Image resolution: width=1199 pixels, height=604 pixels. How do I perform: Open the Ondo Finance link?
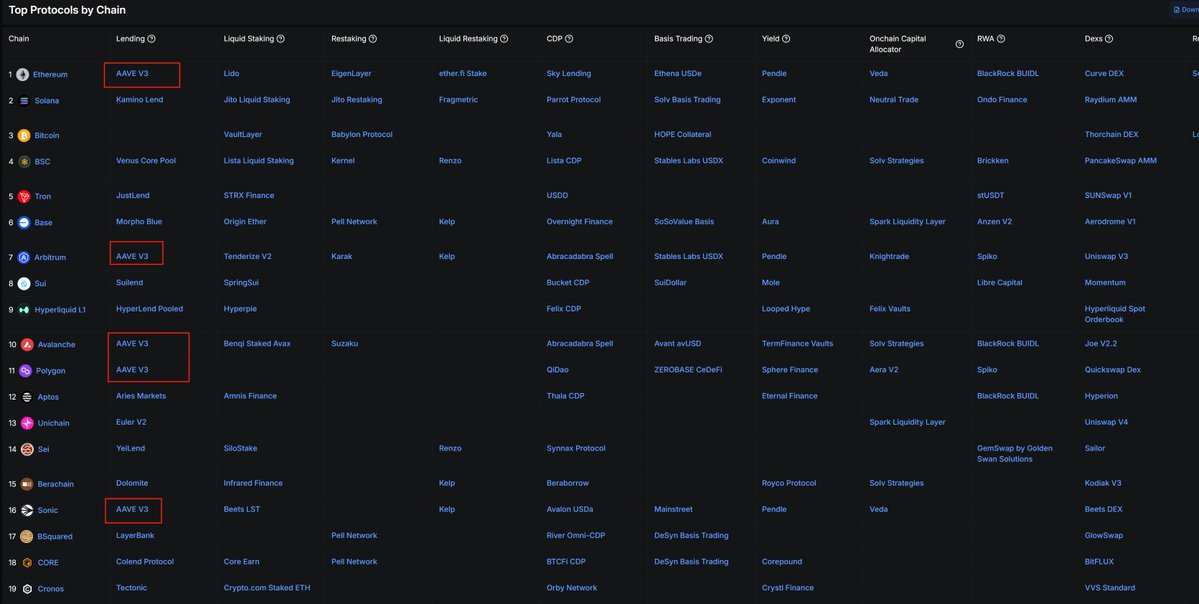click(1002, 100)
